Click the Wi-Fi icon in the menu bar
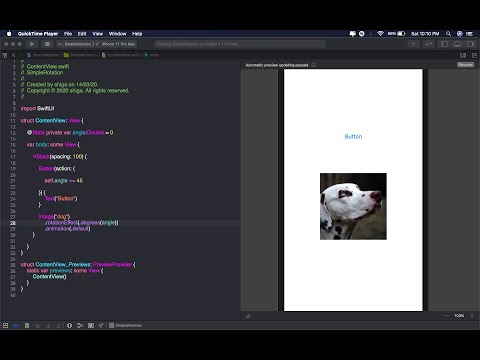Image resolution: width=480 pixels, height=360 pixels. (x=380, y=34)
